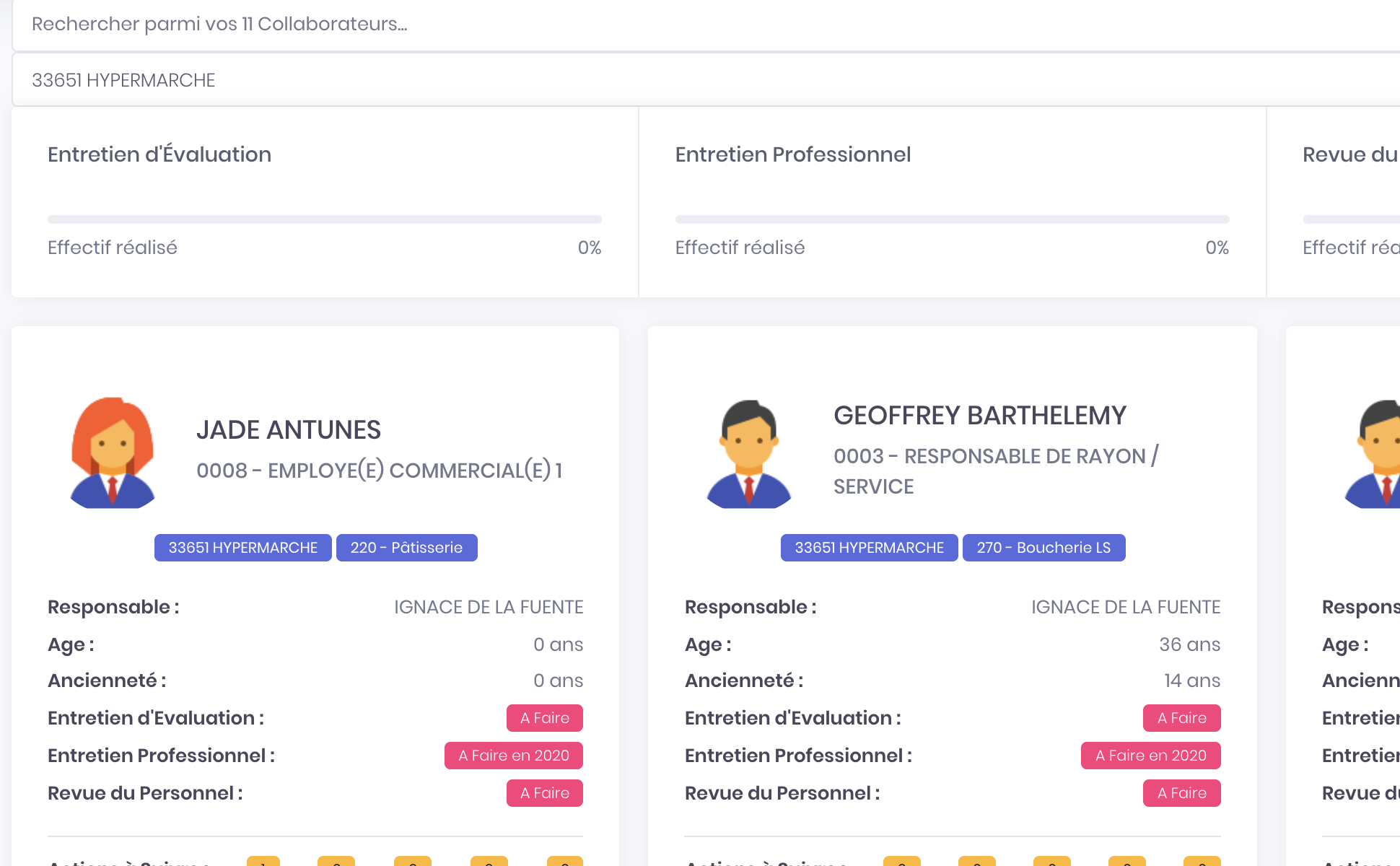Screen dimensions: 1400x866
Task: Click the 220 - Pâtisserie department tag
Action: 406,548
